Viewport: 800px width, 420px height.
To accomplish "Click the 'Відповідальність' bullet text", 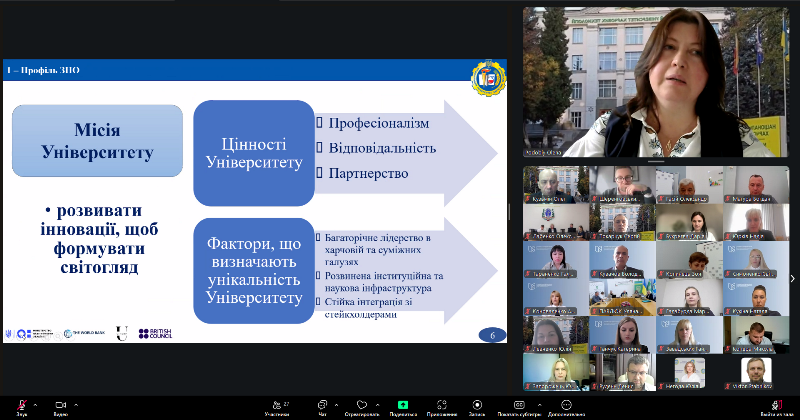I will point(382,149).
